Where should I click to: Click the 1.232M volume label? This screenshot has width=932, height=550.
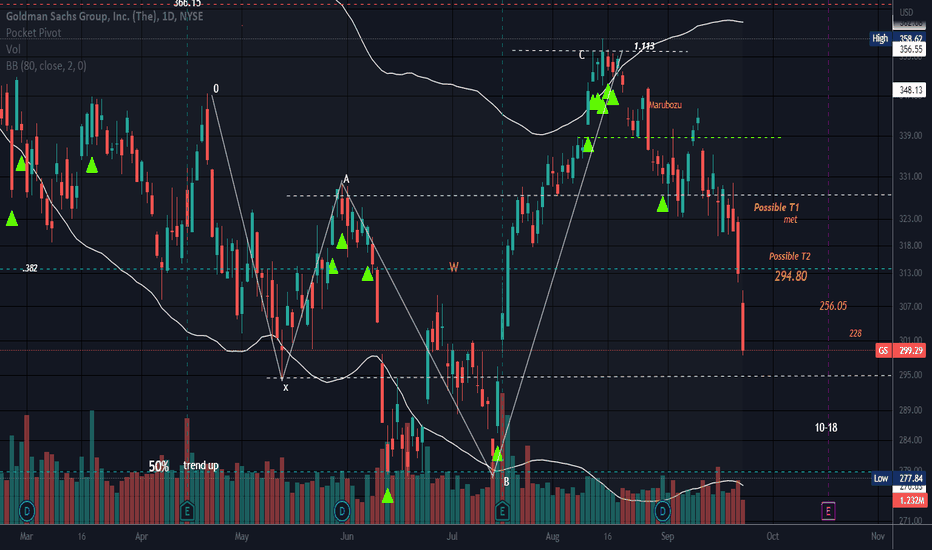[909, 501]
